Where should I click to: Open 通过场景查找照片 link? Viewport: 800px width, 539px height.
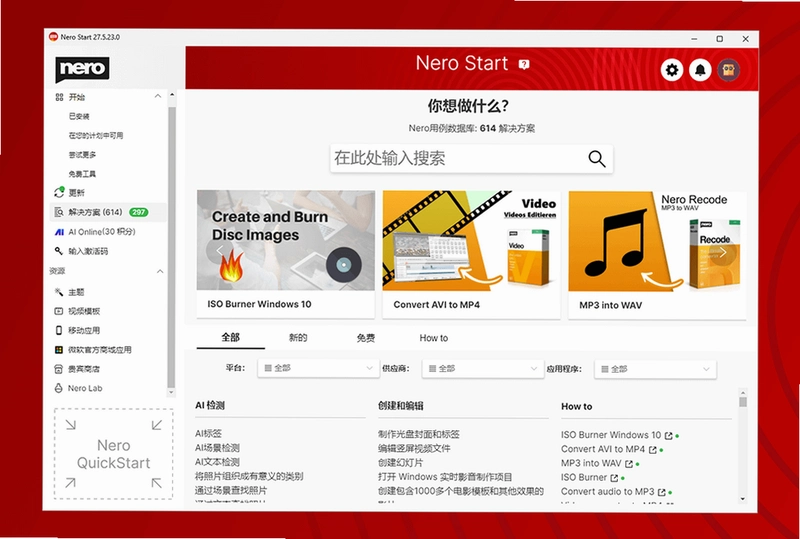231,491
